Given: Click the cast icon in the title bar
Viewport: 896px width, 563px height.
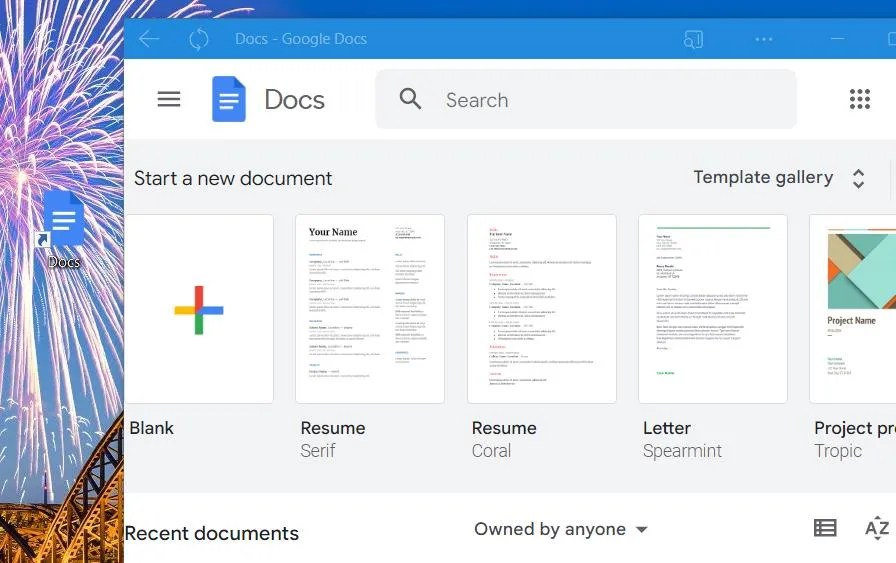Looking at the screenshot, I should pos(693,39).
